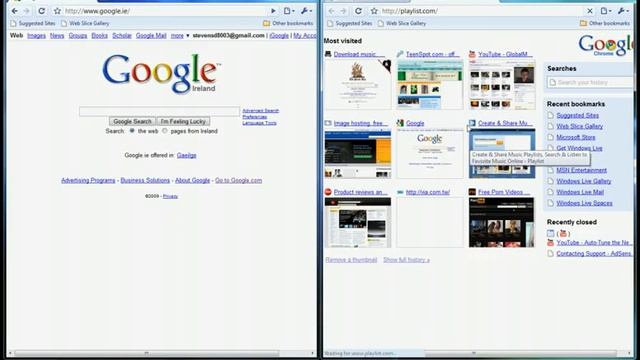Click star icon in playlist.com window
Image resolution: width=640 pixels, height=360 pixels.
[374, 11]
